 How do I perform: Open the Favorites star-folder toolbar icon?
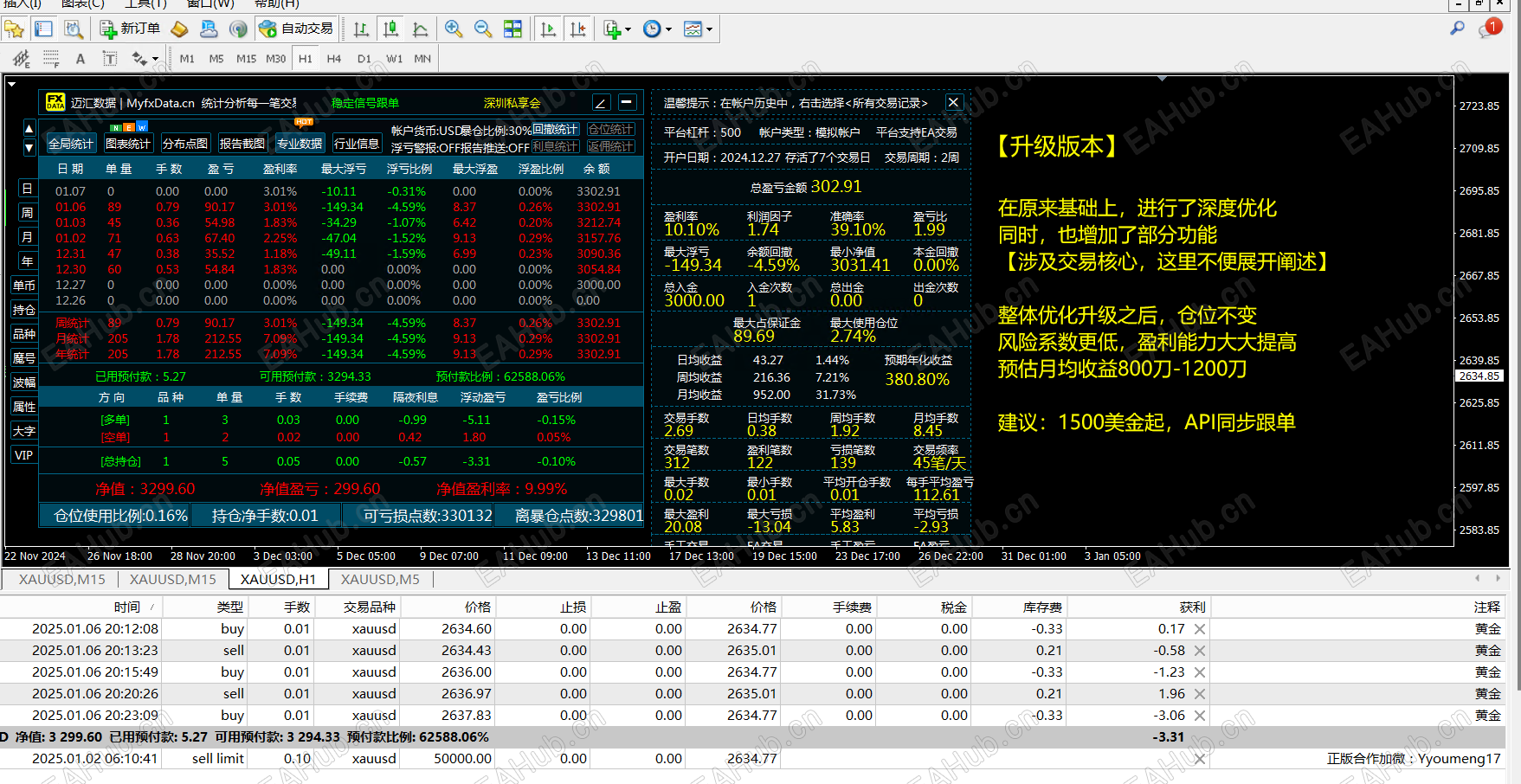pyautogui.click(x=14, y=29)
